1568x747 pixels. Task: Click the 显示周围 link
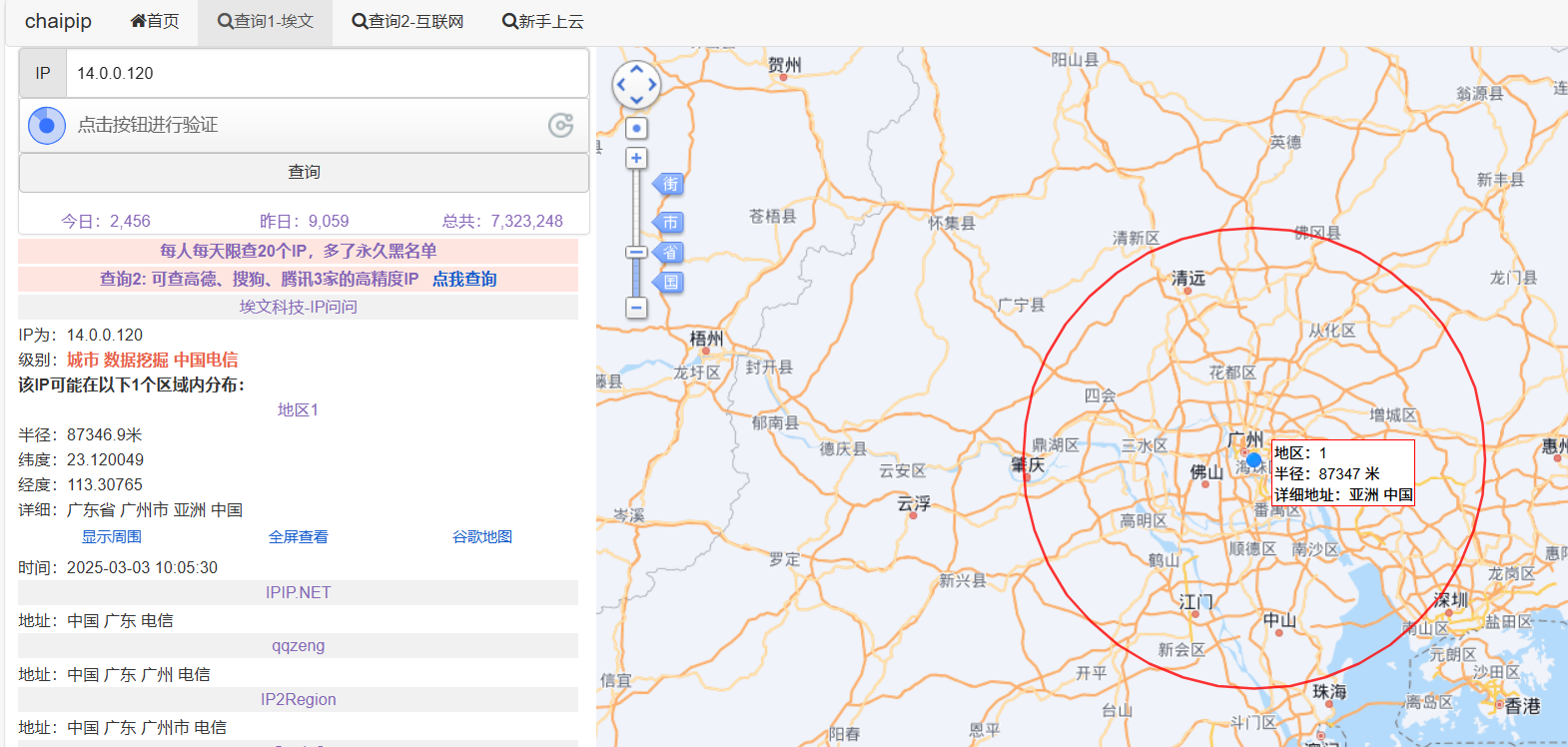click(x=112, y=536)
